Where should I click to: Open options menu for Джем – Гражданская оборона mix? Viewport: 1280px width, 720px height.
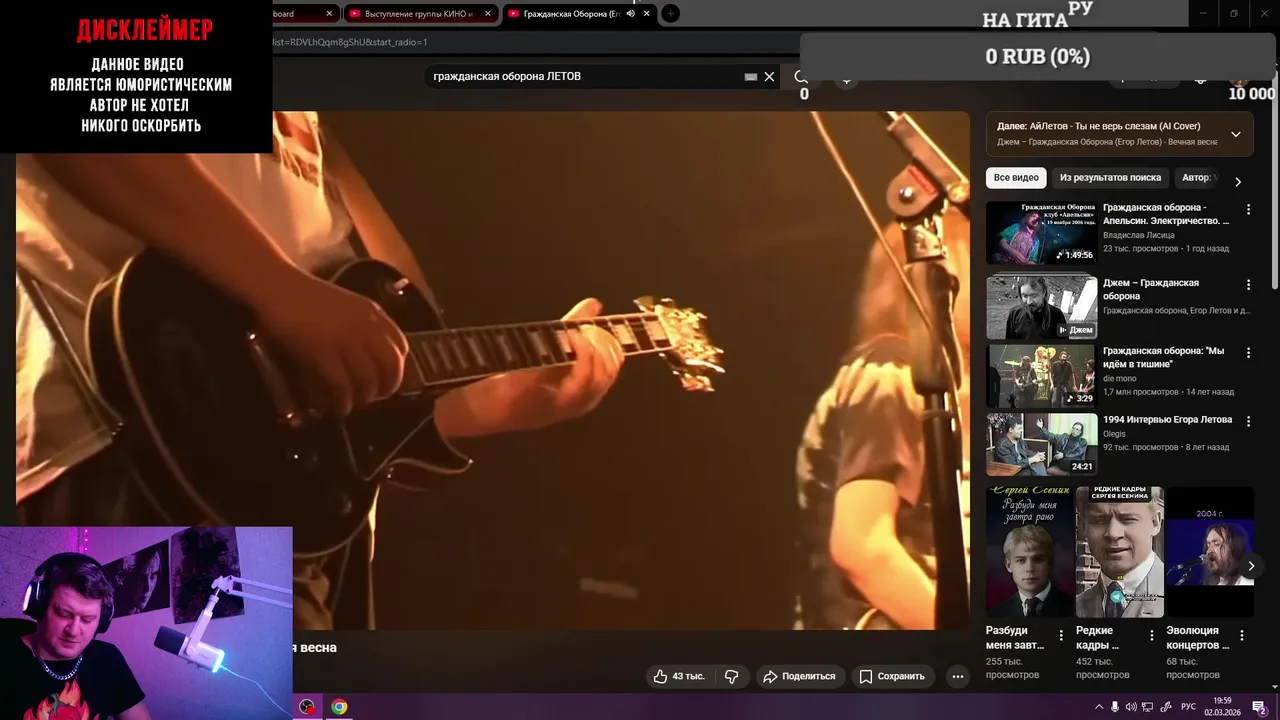(x=1248, y=284)
